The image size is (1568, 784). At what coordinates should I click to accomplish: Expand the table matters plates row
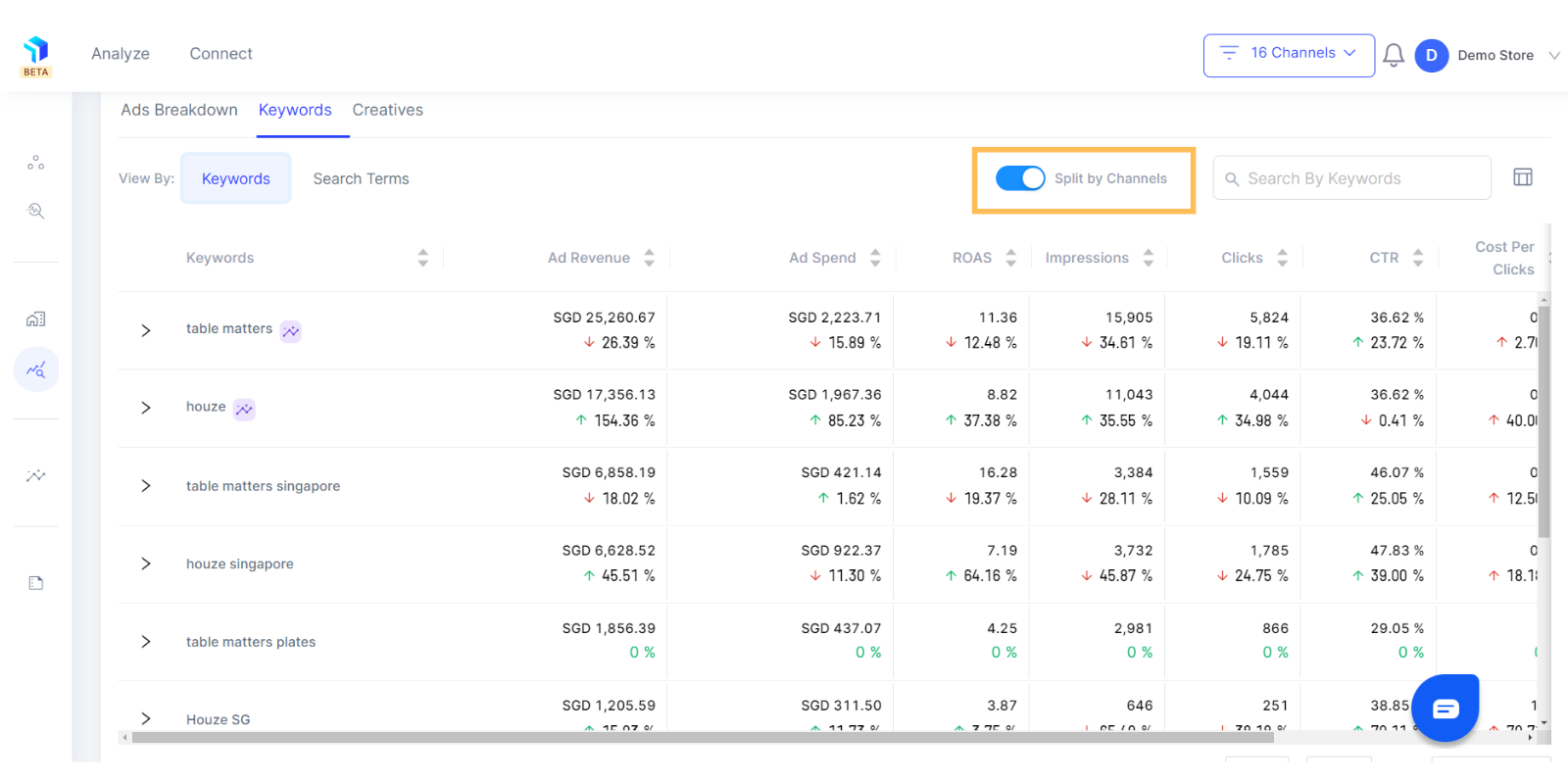tap(146, 642)
